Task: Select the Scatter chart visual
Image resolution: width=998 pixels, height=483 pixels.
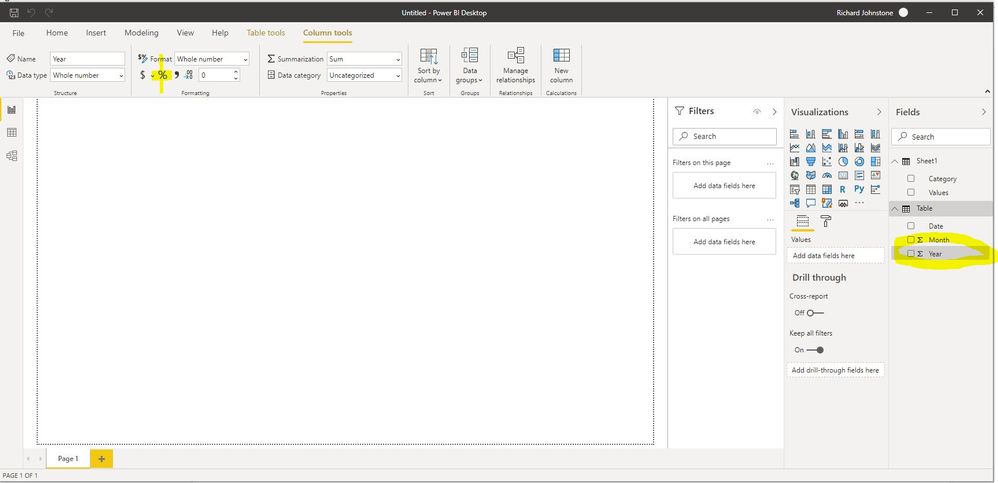Action: point(827,162)
